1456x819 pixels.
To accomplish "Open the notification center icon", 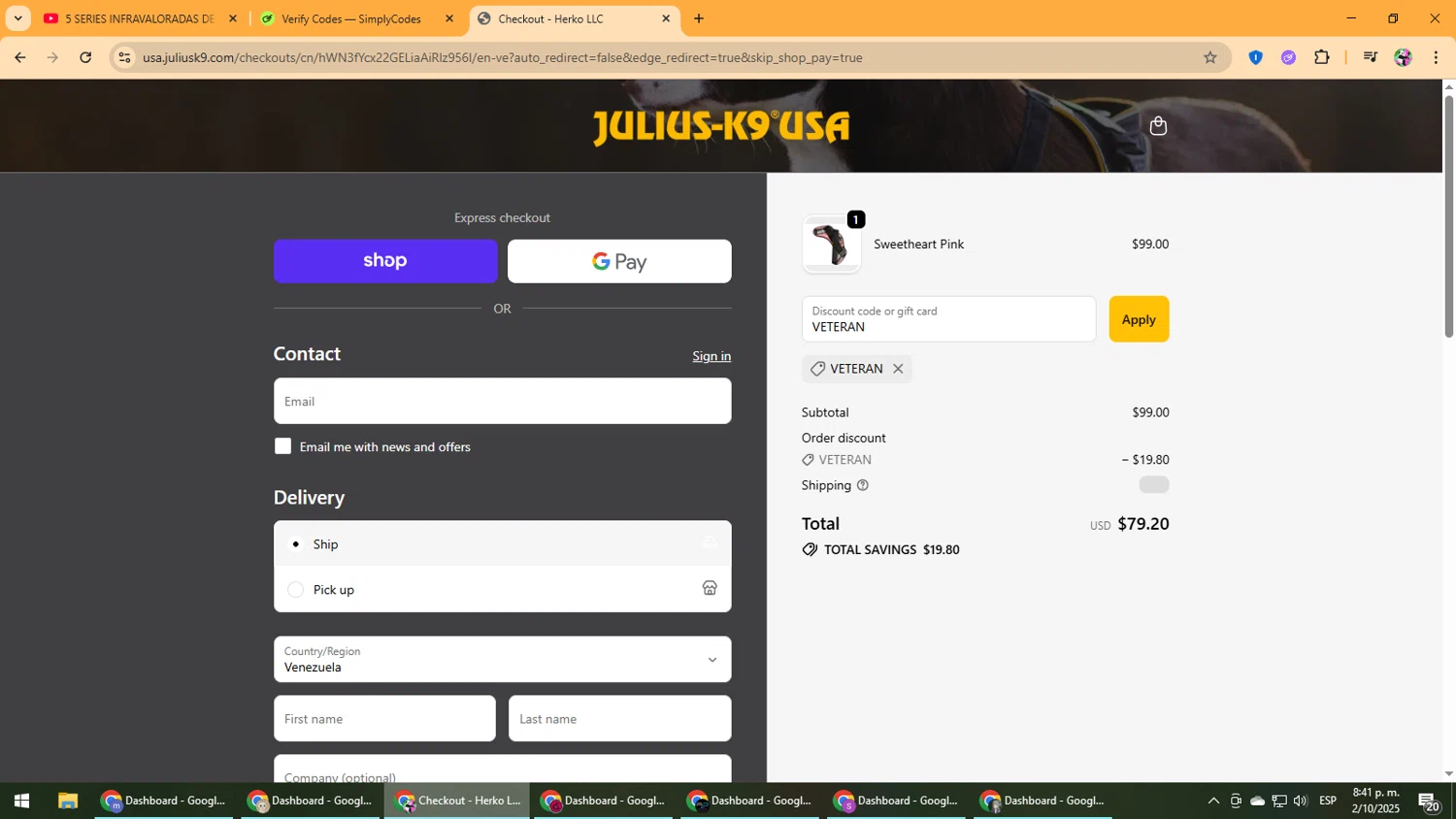I will [1429, 802].
